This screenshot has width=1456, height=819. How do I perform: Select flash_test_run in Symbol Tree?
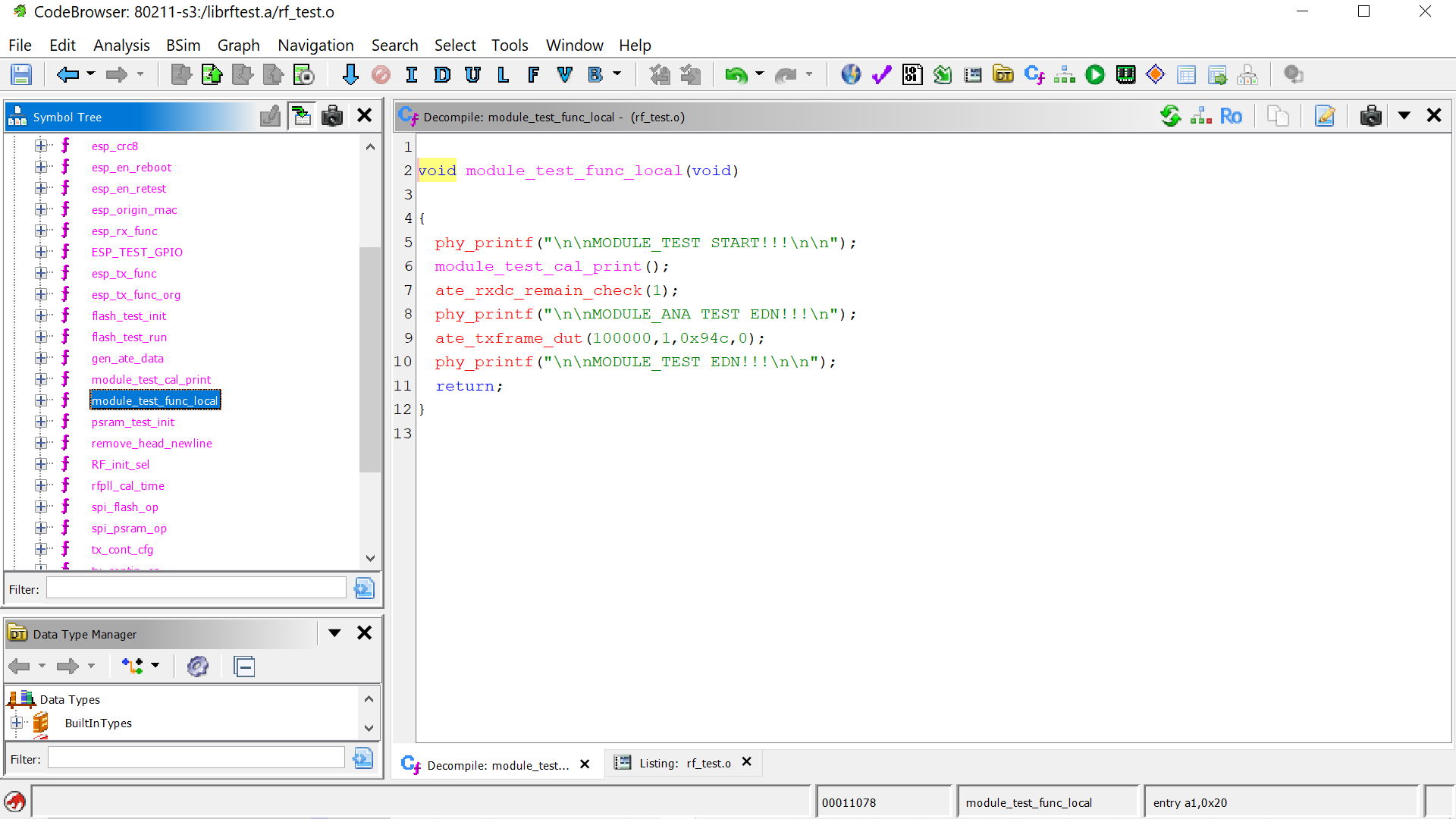[129, 337]
